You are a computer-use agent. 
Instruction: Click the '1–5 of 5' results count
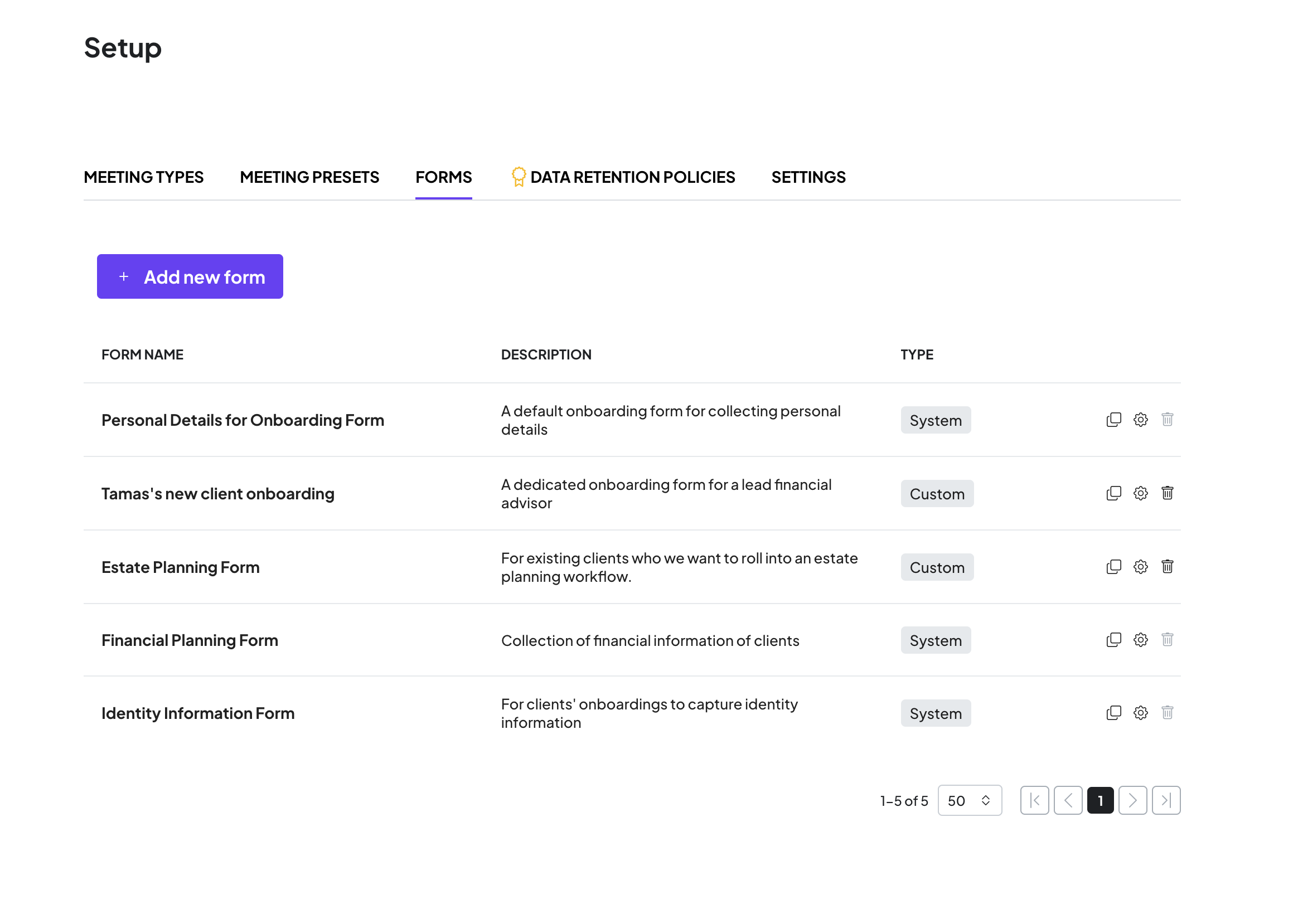pyautogui.click(x=904, y=801)
